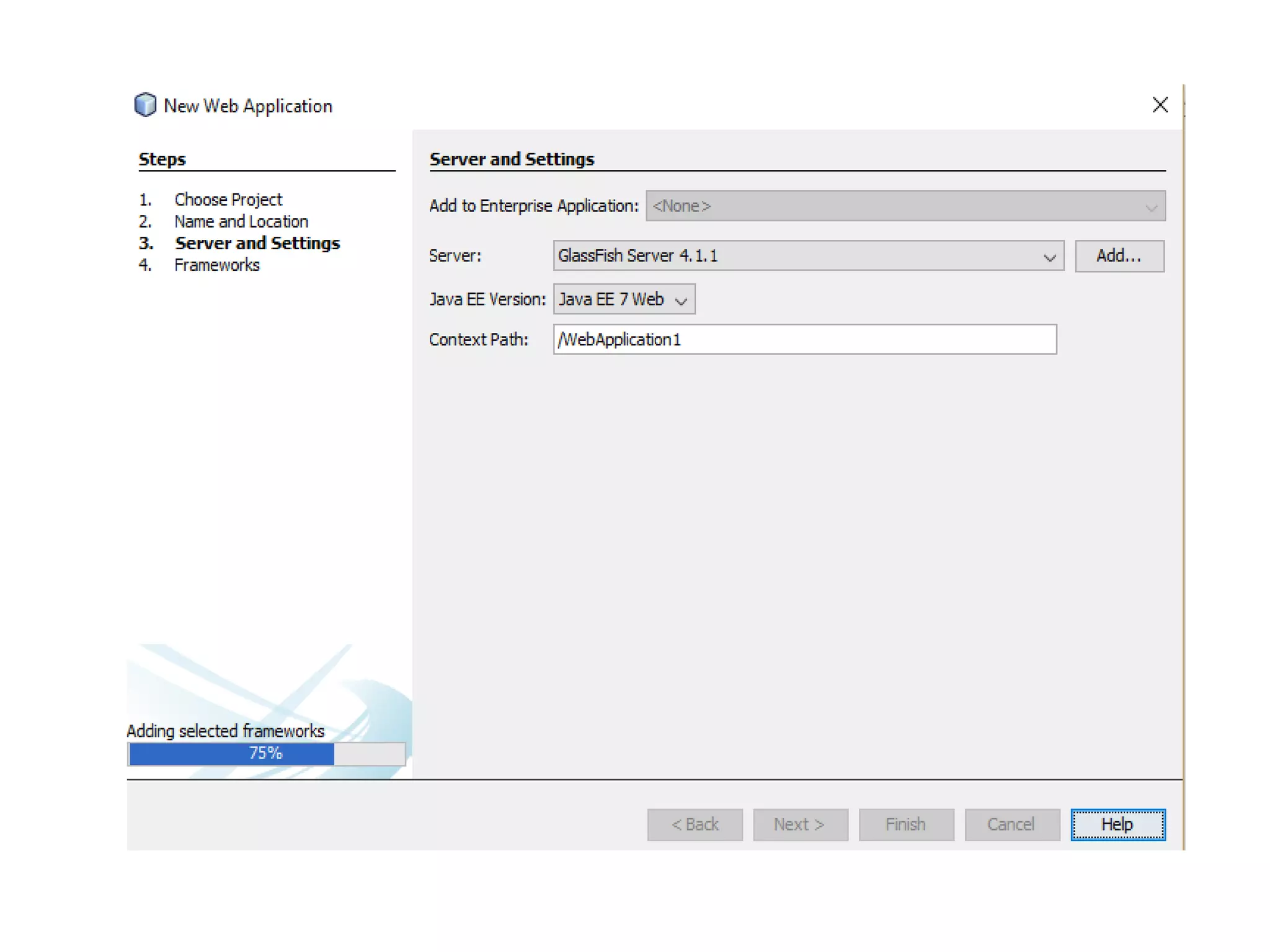Click the Cancel button
This screenshot has height=952, width=1270.
[1011, 824]
